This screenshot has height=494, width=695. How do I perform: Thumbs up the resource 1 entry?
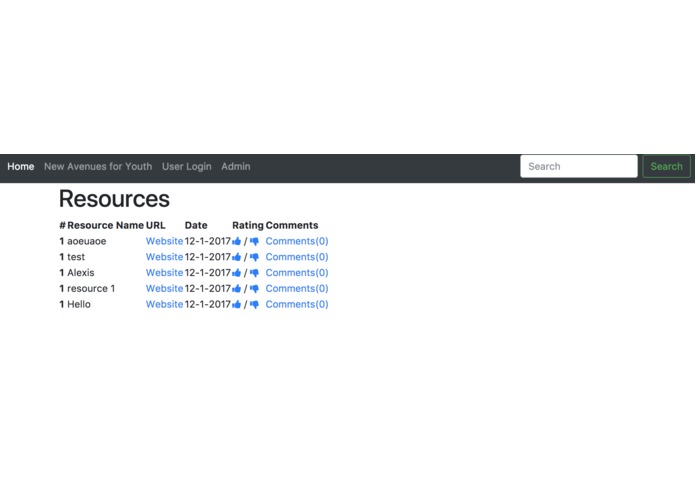(x=237, y=289)
